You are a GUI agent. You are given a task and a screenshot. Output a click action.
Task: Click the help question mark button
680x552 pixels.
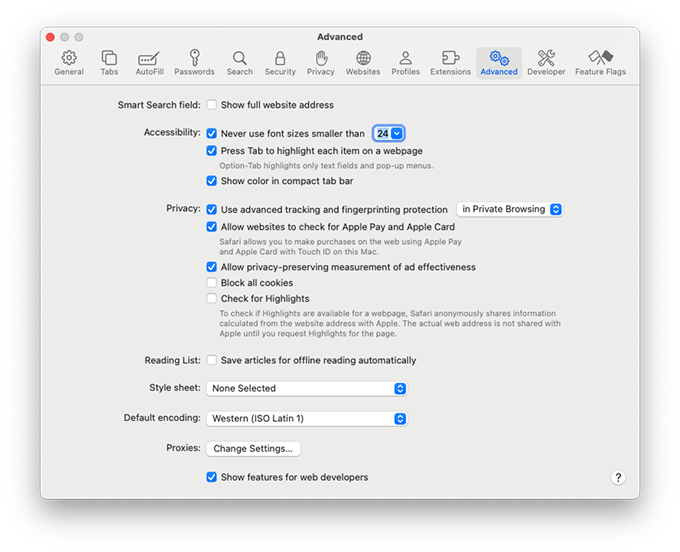pyautogui.click(x=618, y=477)
